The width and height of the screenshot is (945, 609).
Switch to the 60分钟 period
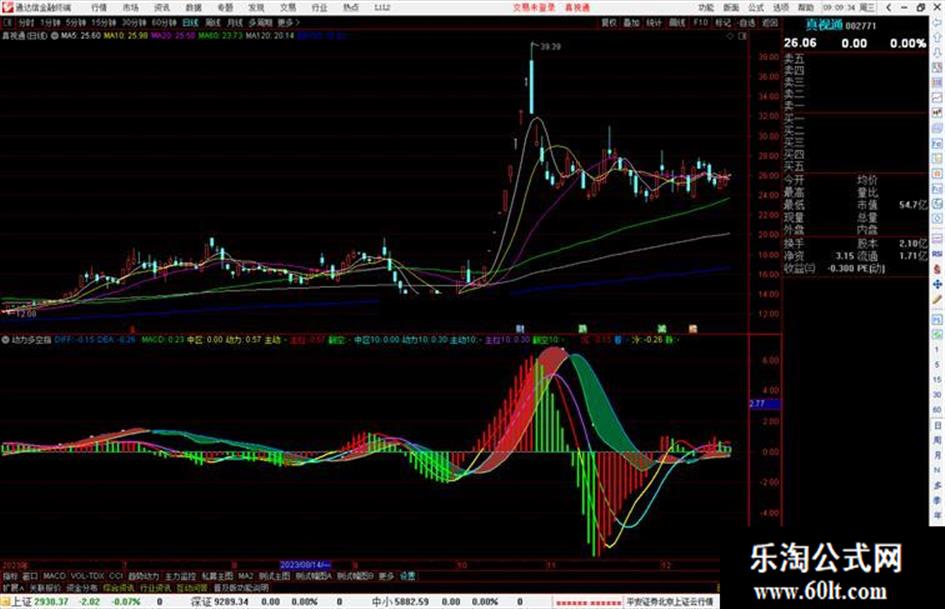[x=163, y=22]
